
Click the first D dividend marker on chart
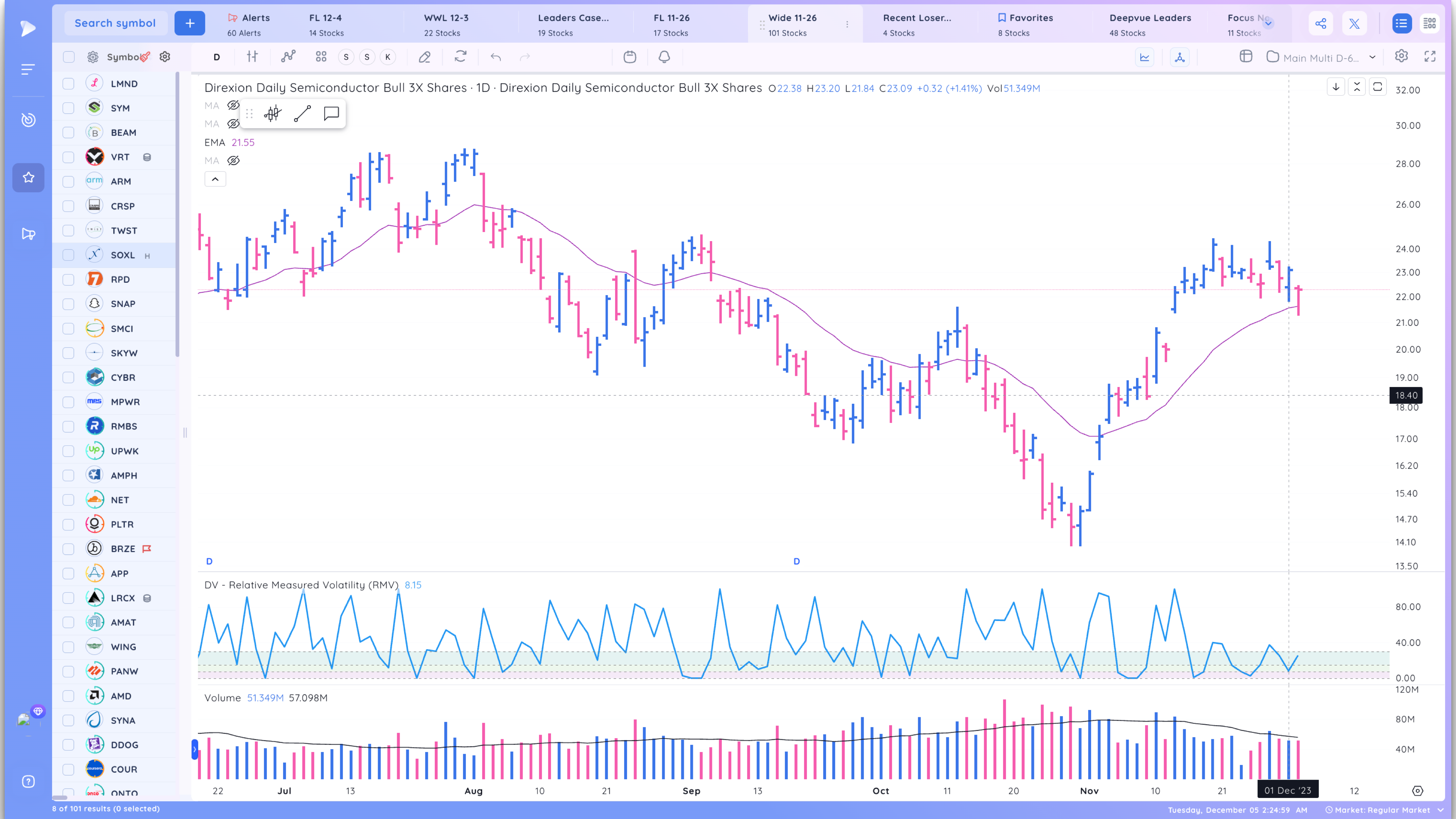click(209, 561)
